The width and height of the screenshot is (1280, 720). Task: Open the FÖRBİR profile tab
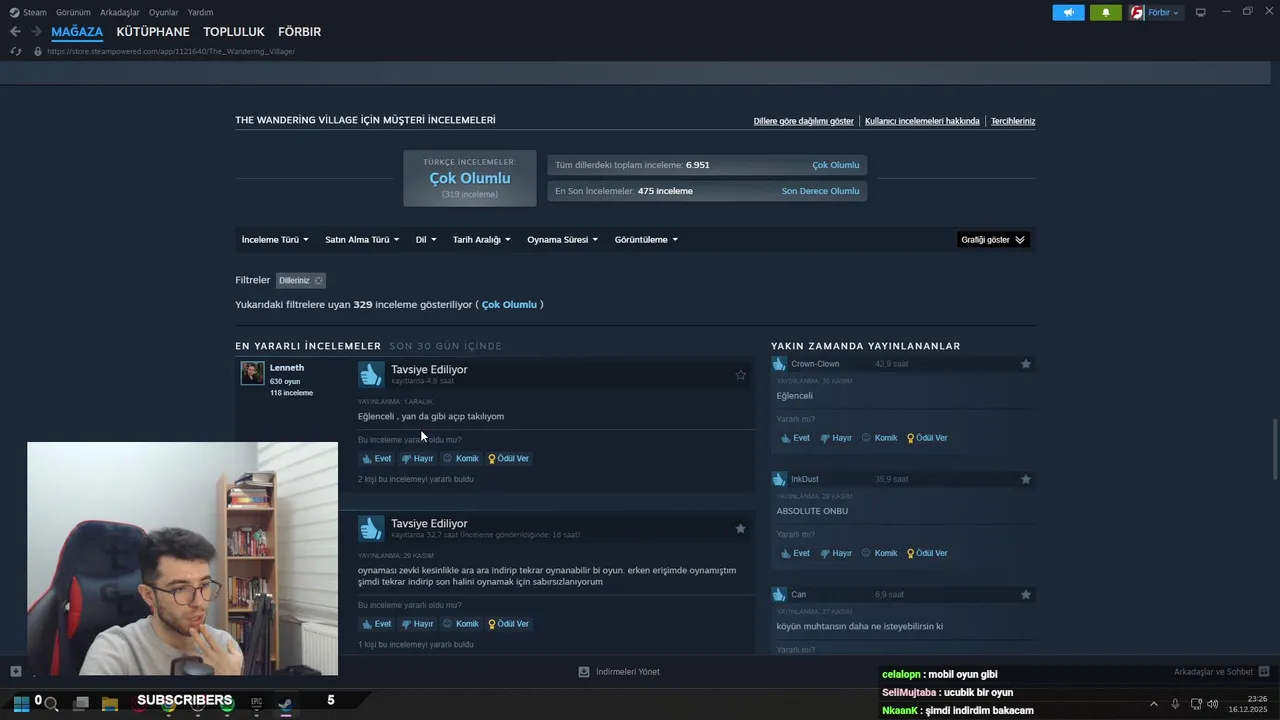pos(300,32)
